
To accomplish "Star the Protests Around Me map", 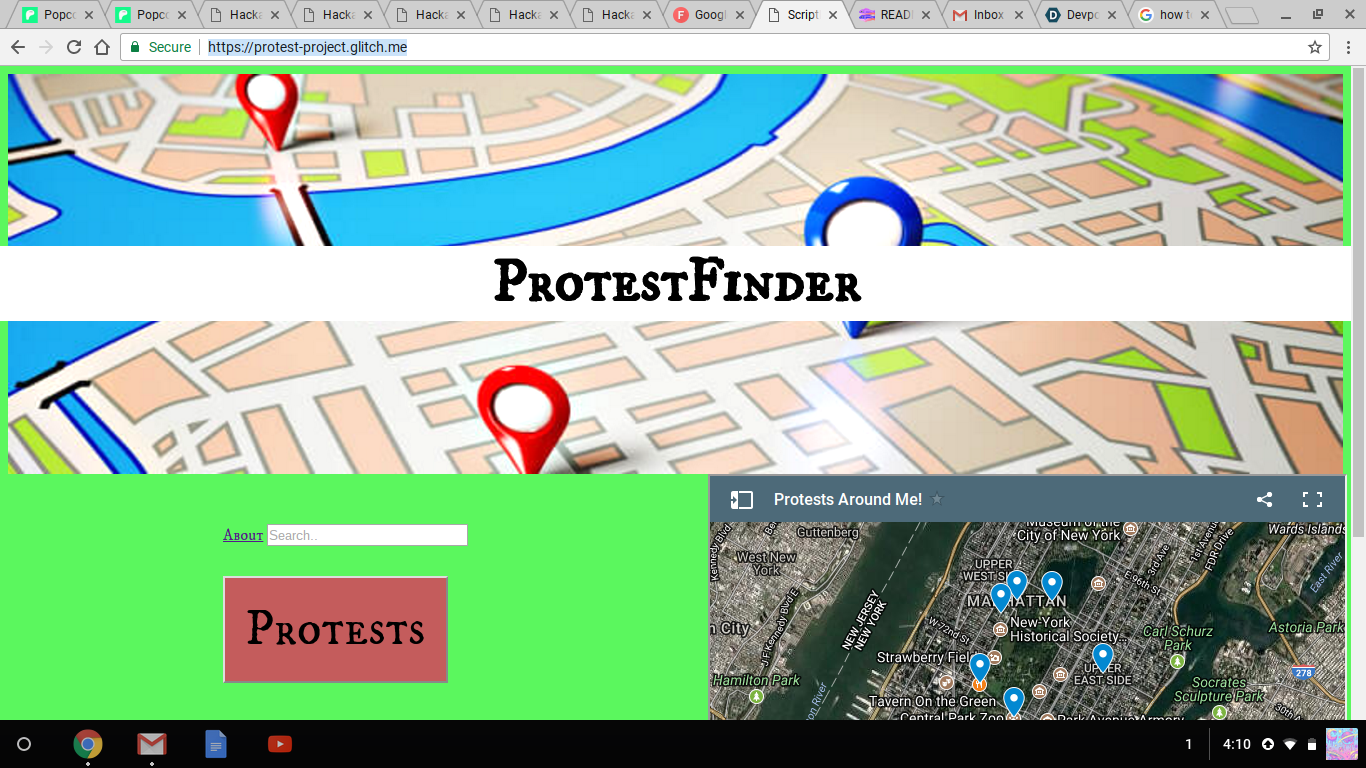I will 937,500.
